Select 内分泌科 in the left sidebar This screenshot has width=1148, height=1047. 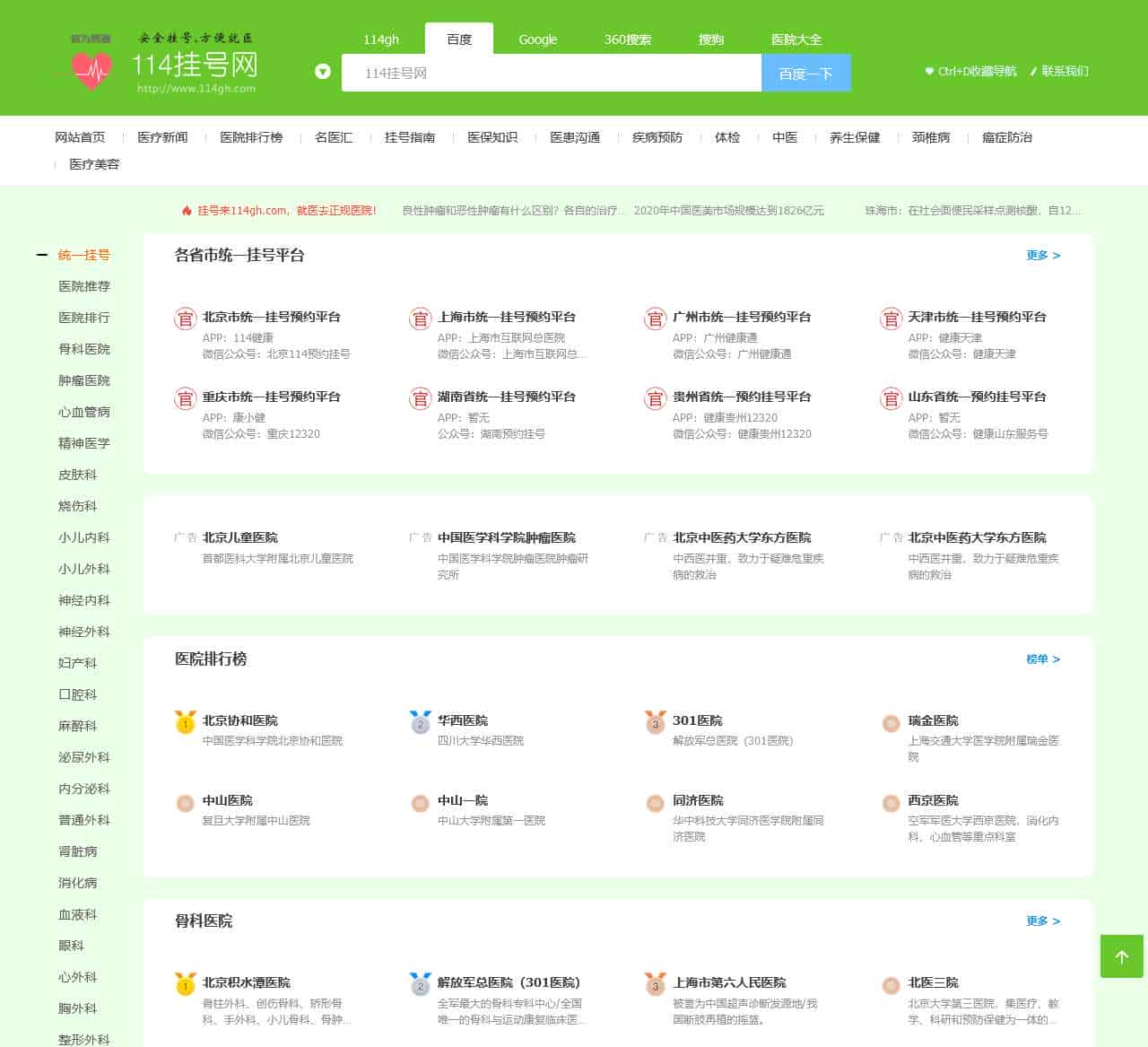tap(84, 789)
